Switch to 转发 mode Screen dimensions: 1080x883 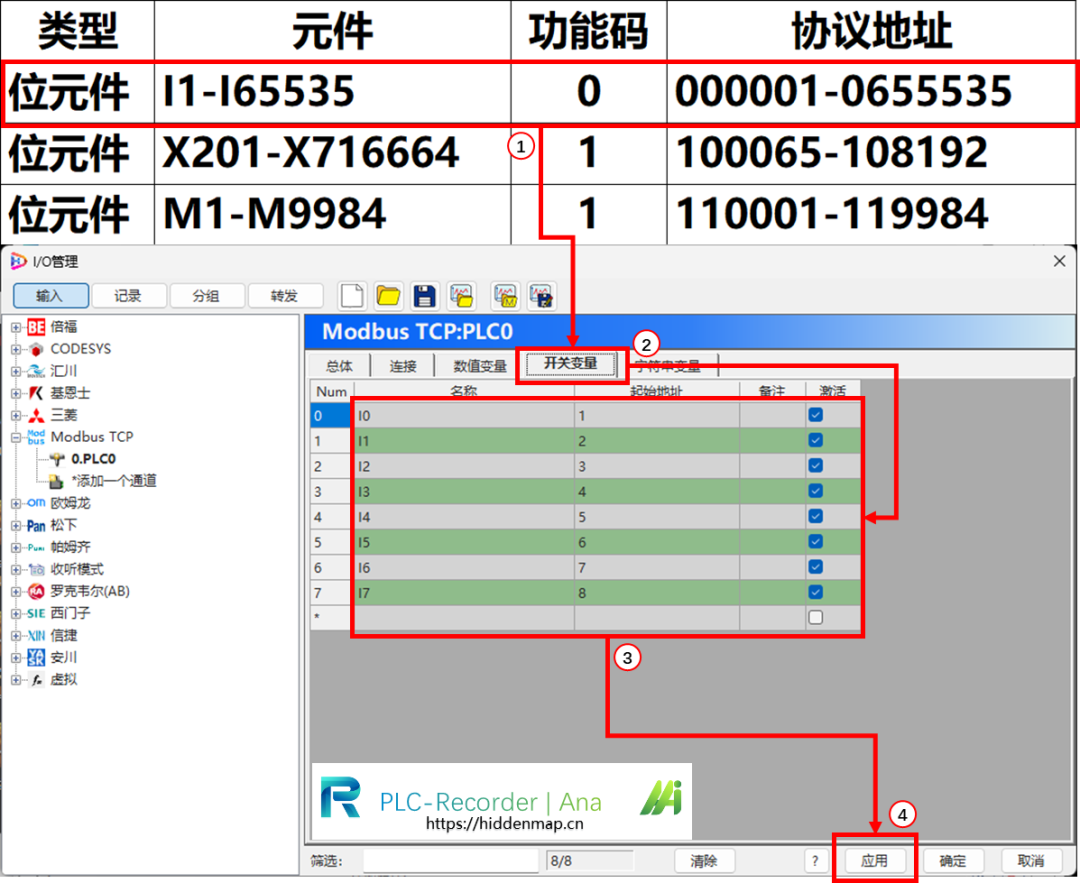pos(284,296)
